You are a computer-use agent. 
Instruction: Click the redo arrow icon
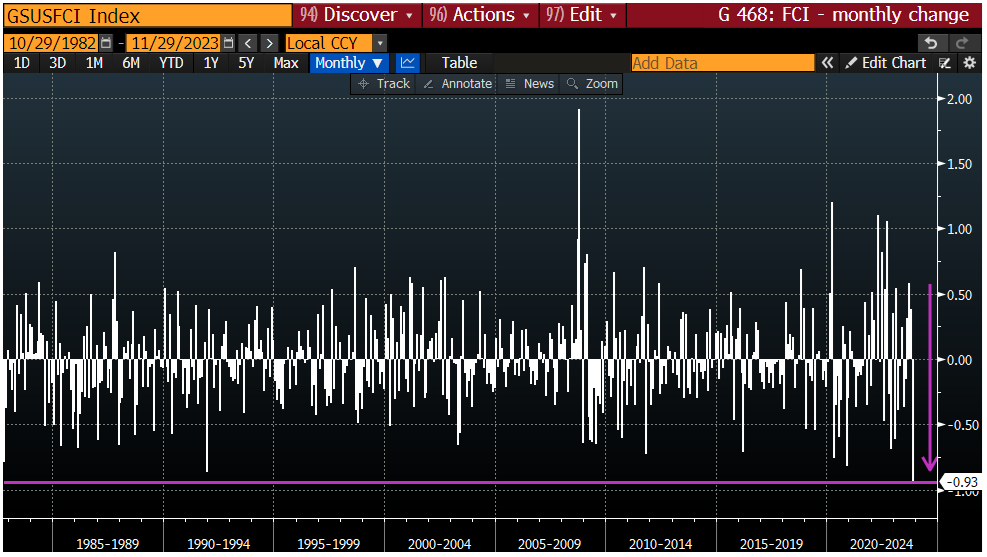[x=962, y=43]
